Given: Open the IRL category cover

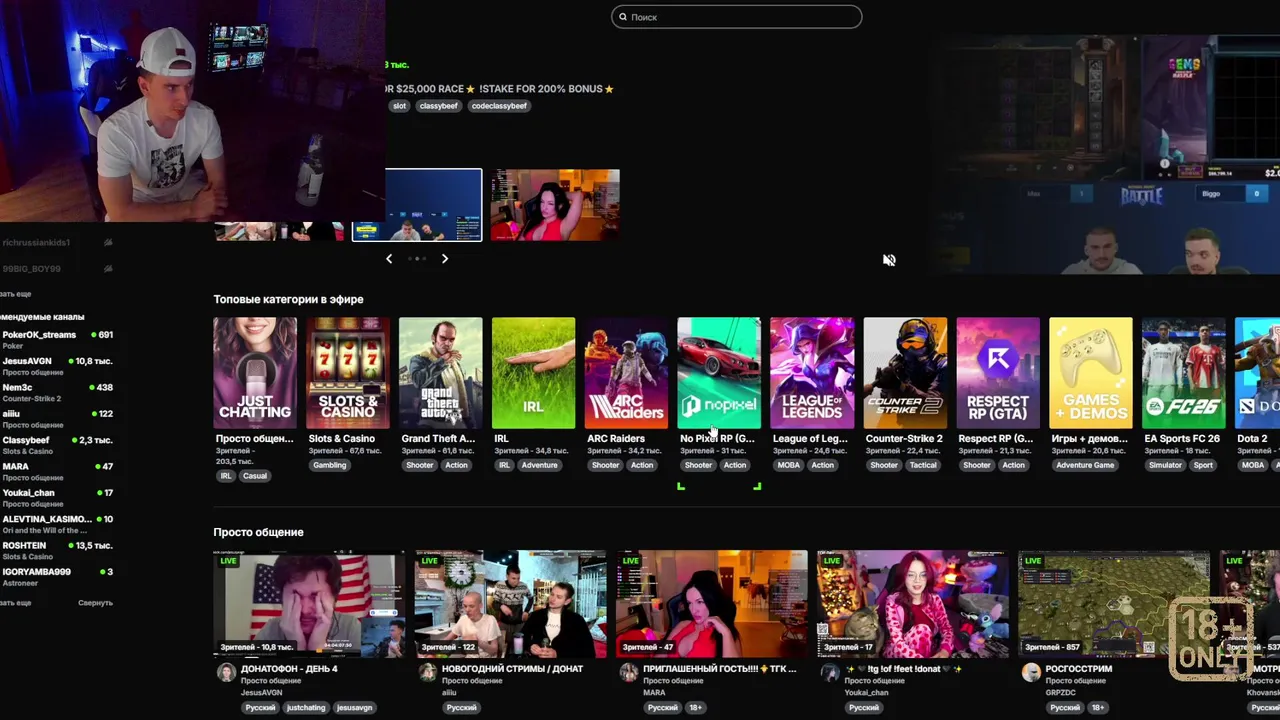Looking at the screenshot, I should (x=534, y=373).
